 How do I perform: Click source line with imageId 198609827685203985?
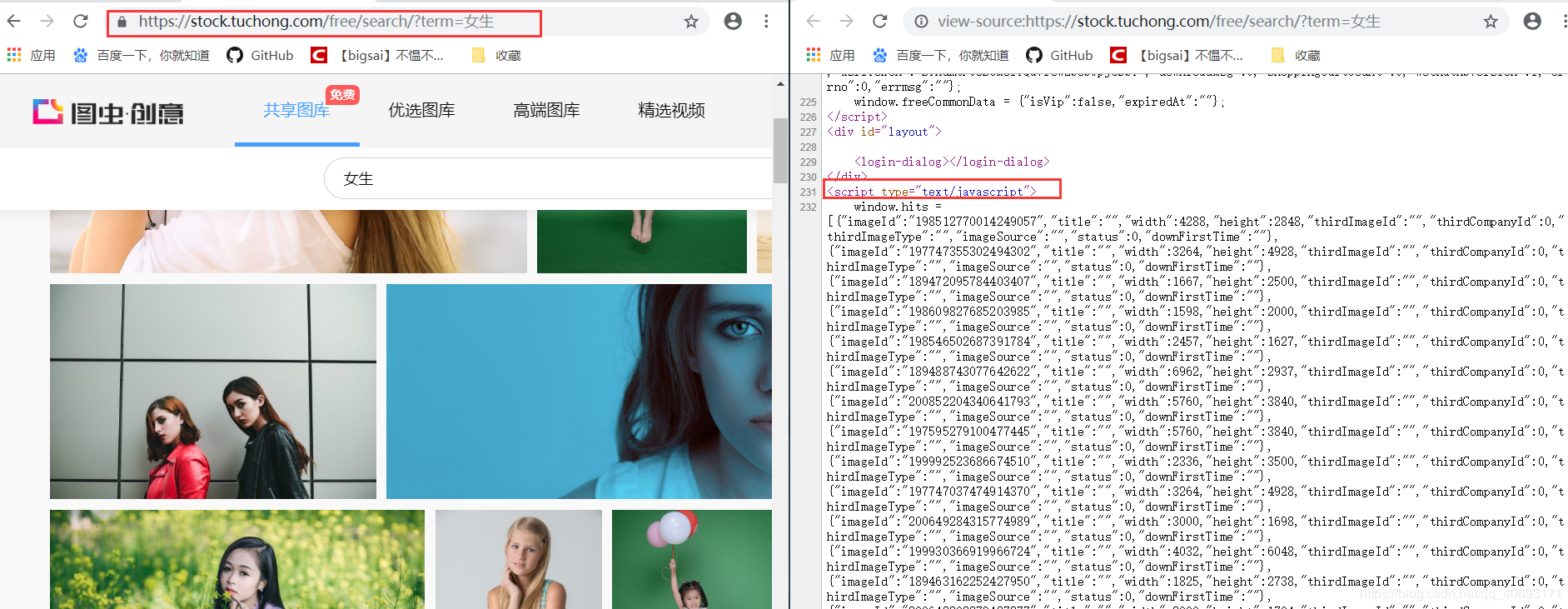[x=1196, y=319]
